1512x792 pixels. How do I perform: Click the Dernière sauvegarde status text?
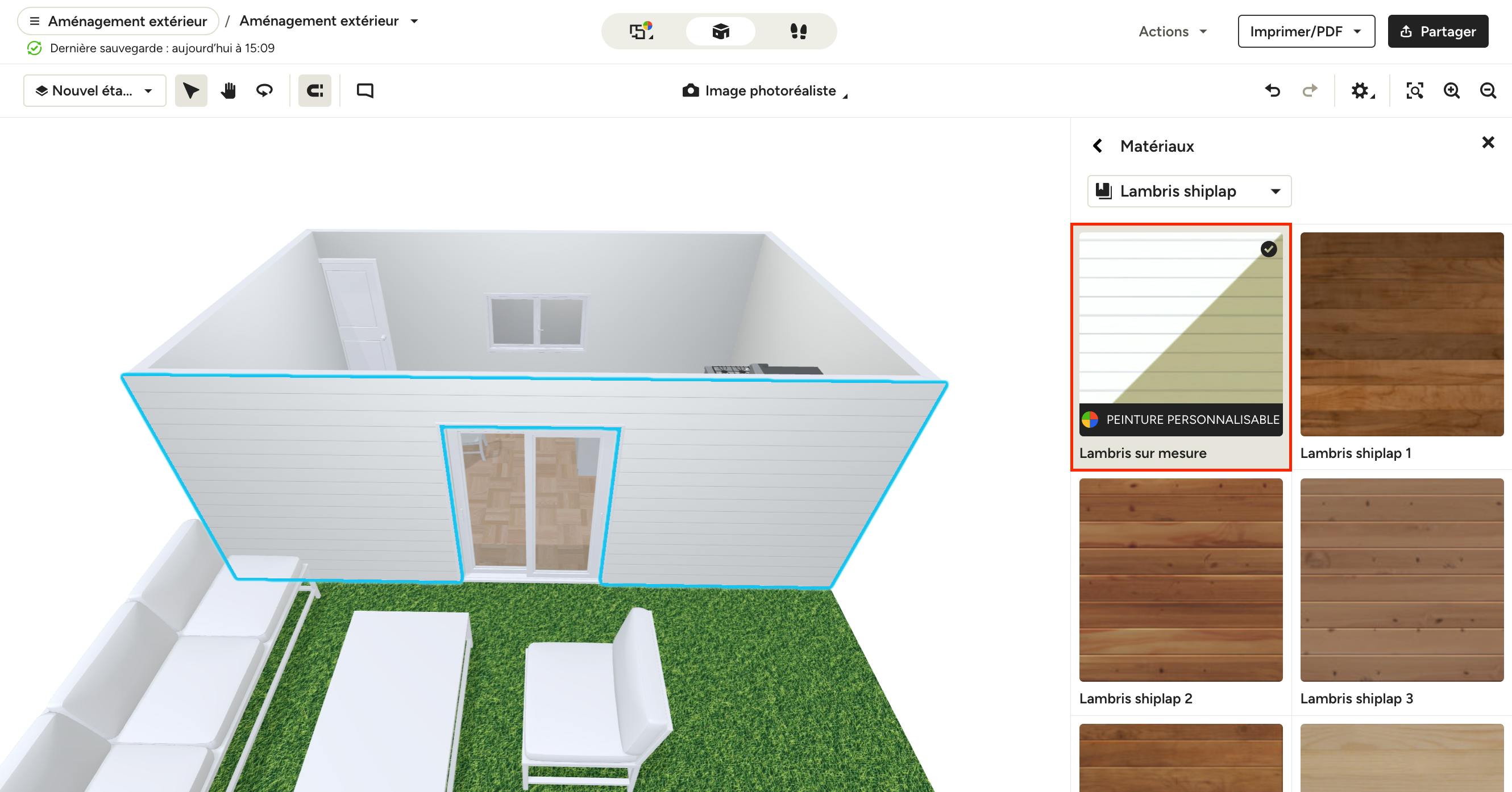tap(163, 48)
